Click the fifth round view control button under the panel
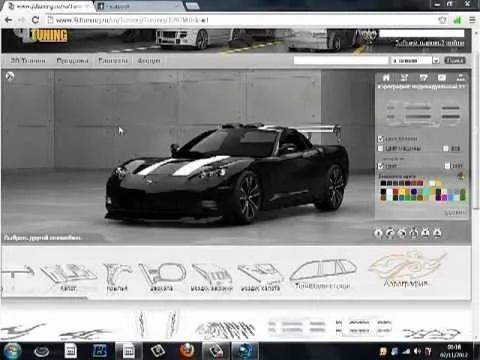Screen dimensions: 480x360 pyautogui.click(x=425, y=233)
